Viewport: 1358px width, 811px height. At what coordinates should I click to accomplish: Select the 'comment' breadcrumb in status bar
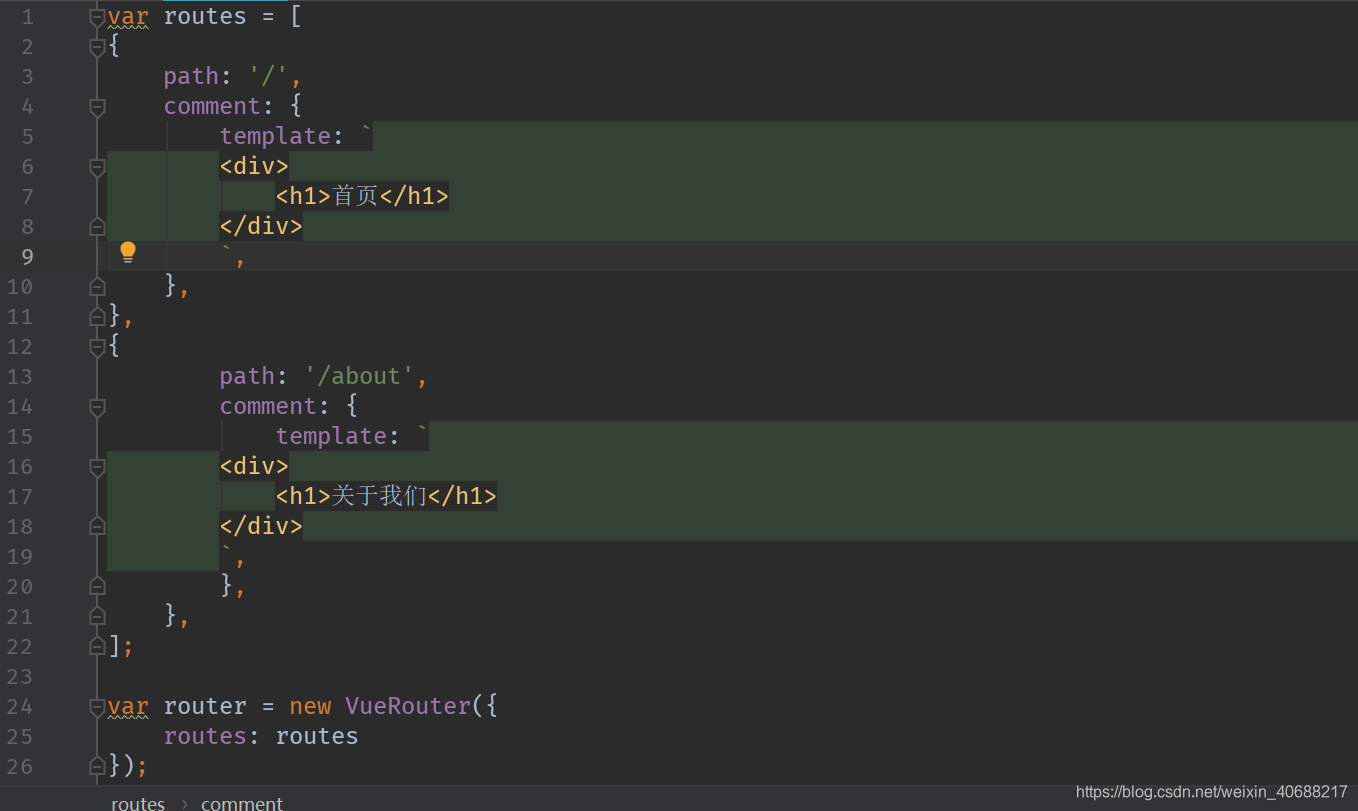(x=242, y=803)
